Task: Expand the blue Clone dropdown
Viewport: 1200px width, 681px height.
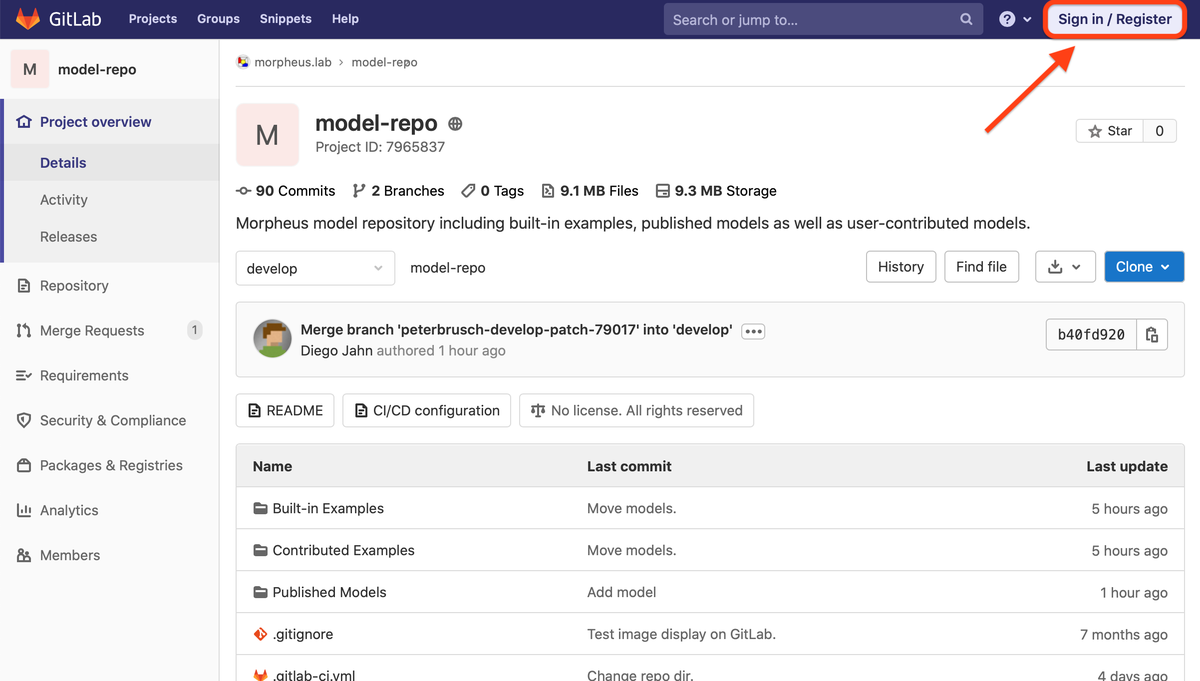Action: point(1143,267)
